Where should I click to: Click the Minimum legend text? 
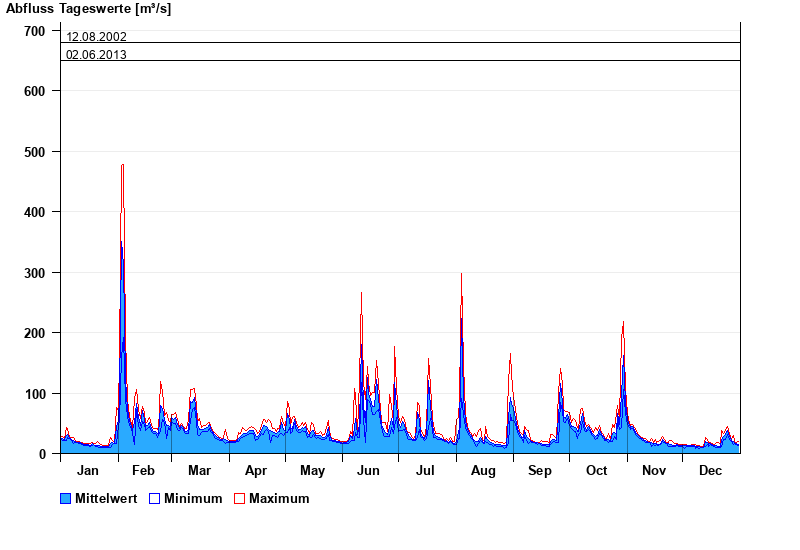pos(193,499)
